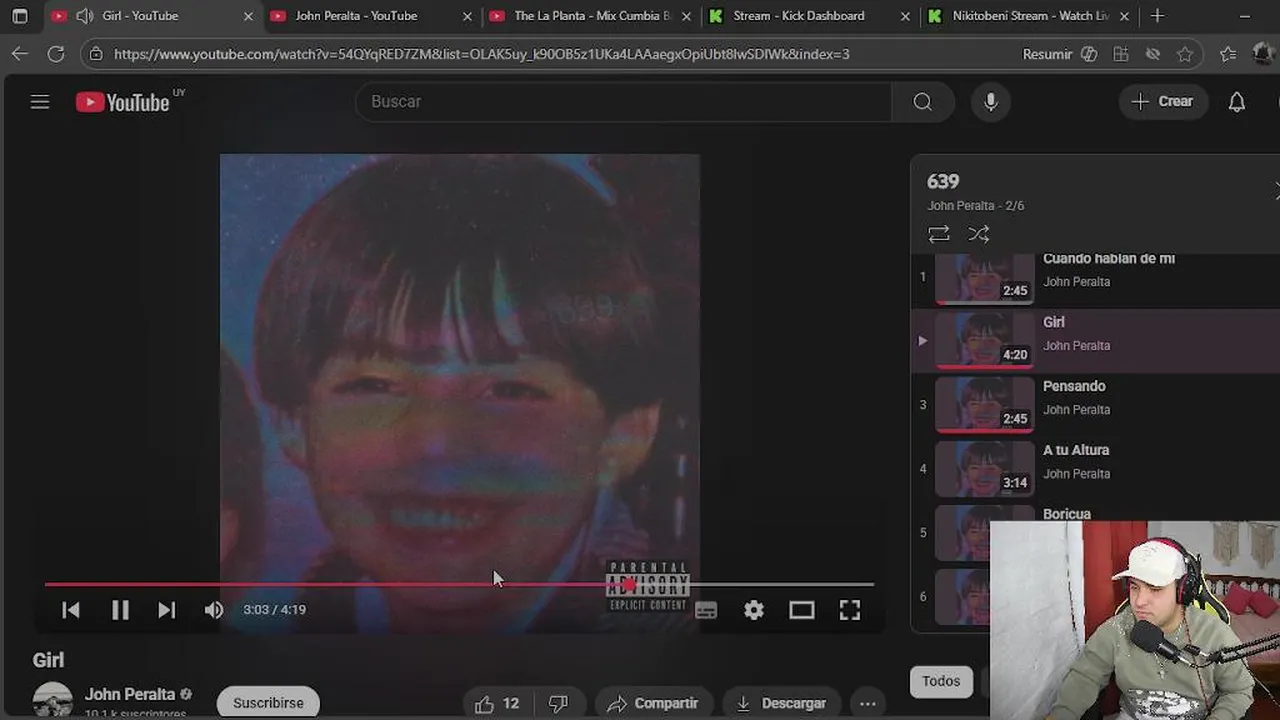The width and height of the screenshot is (1280, 720).
Task: Toggle loop playlist in 639 panel
Action: (x=939, y=234)
